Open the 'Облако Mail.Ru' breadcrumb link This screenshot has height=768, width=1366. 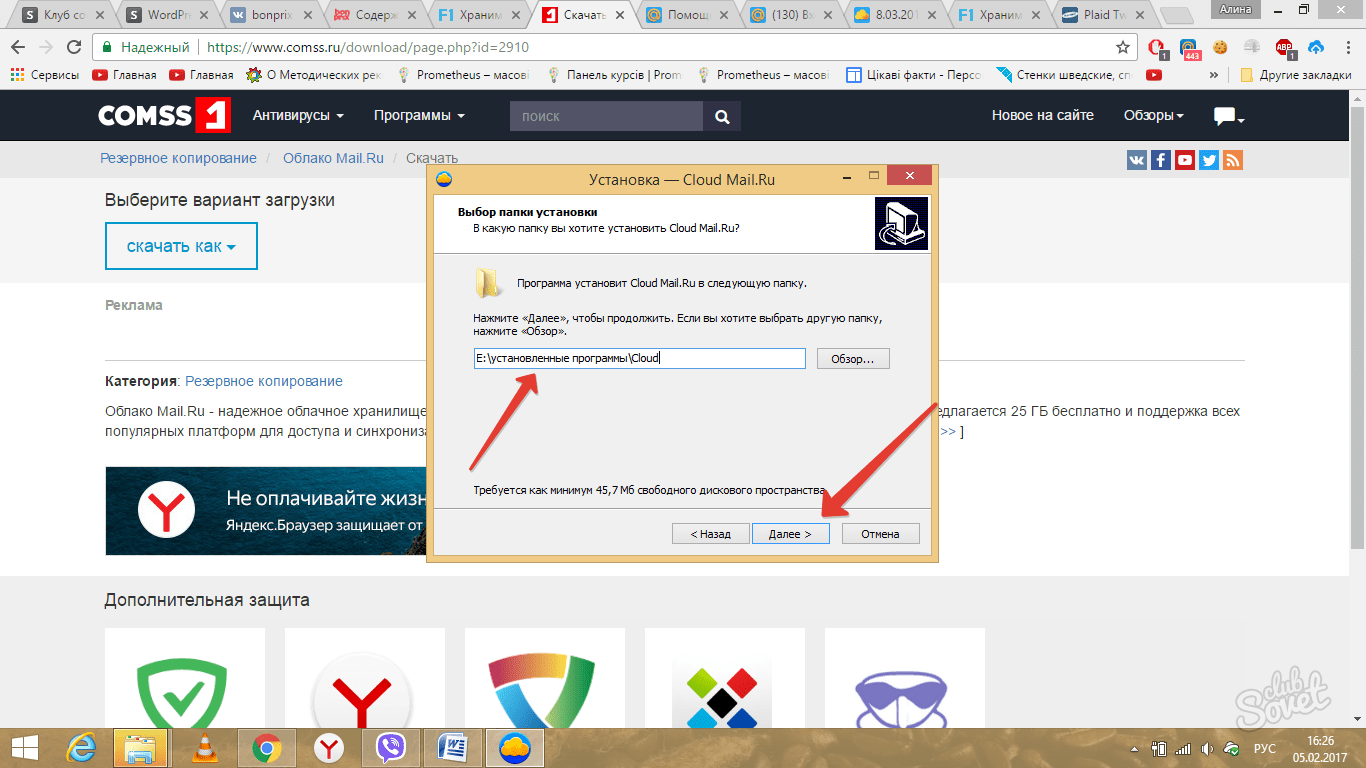(335, 158)
